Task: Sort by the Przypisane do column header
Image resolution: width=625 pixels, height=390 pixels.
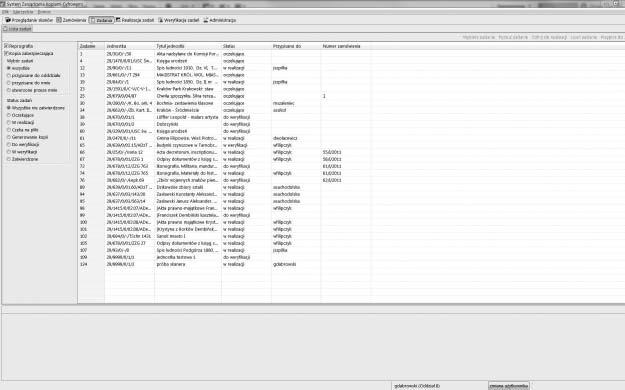Action: point(296,46)
